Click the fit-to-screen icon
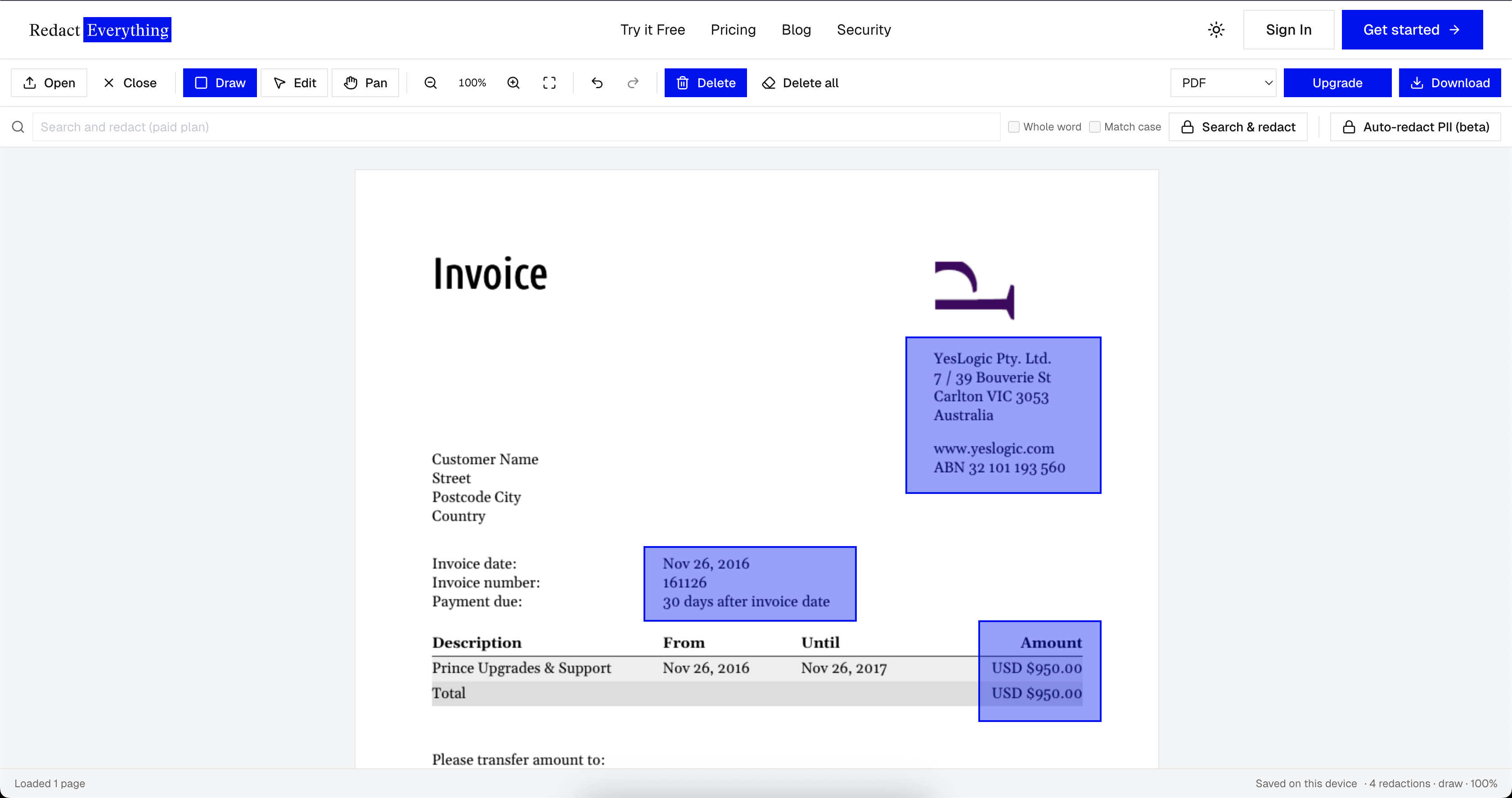Screen dimensions: 1512x798 pos(549,83)
